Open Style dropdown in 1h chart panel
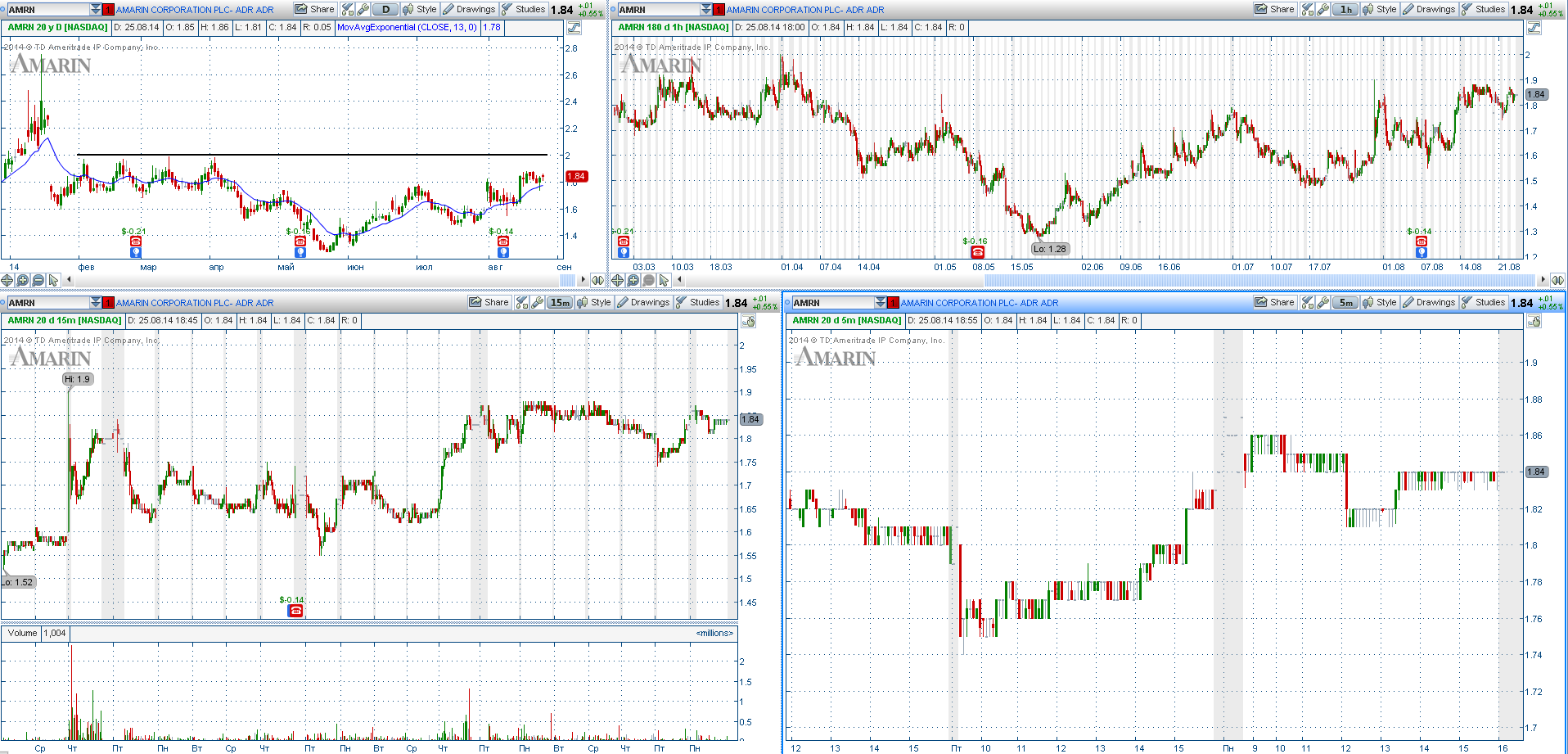The image size is (1568, 754). pos(1380,9)
